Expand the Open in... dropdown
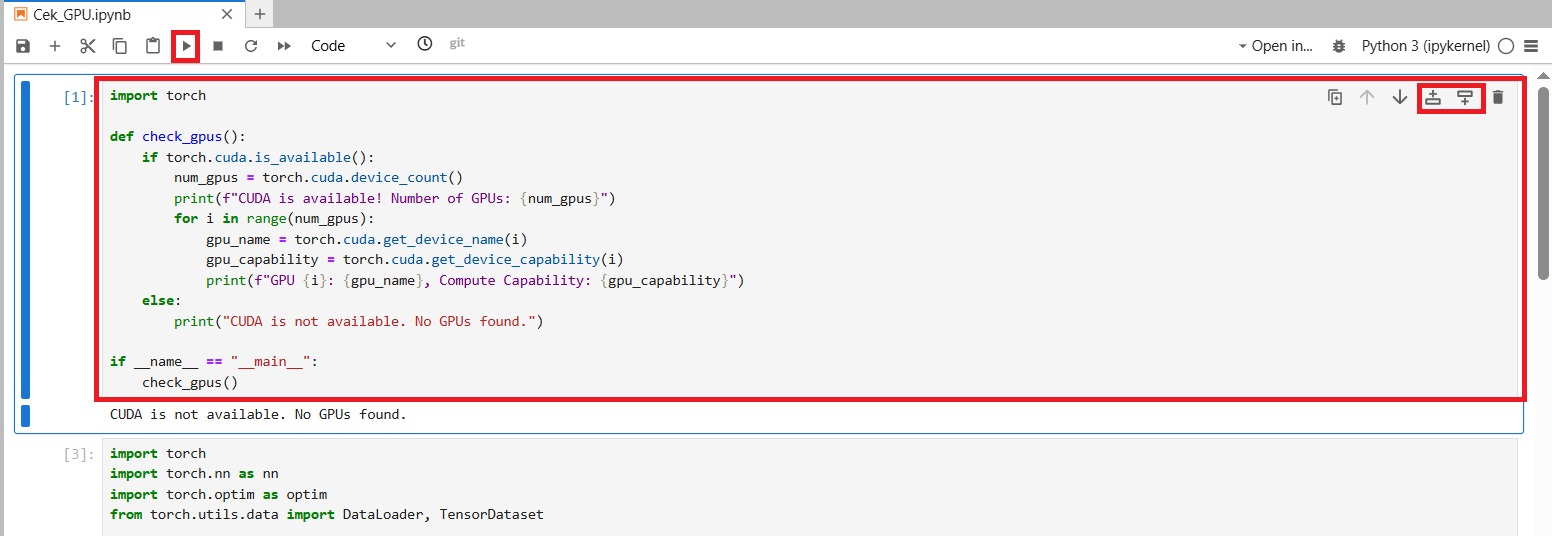The width and height of the screenshot is (1553, 539). [x=1276, y=46]
